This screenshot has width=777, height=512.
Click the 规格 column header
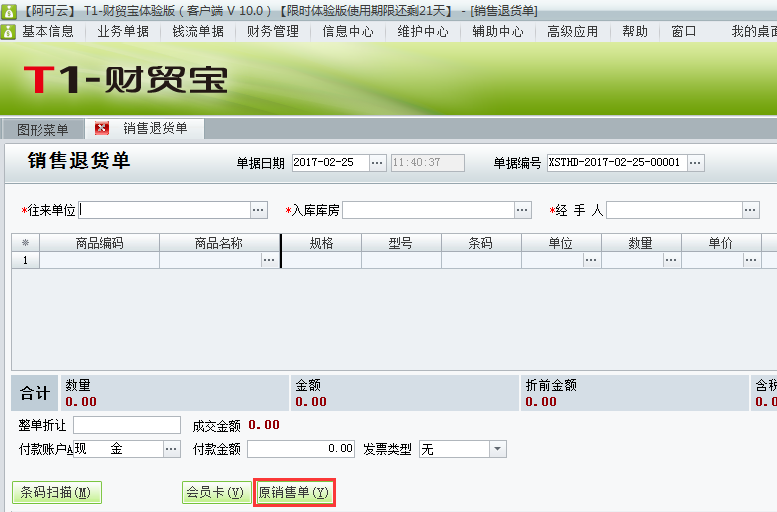click(322, 243)
